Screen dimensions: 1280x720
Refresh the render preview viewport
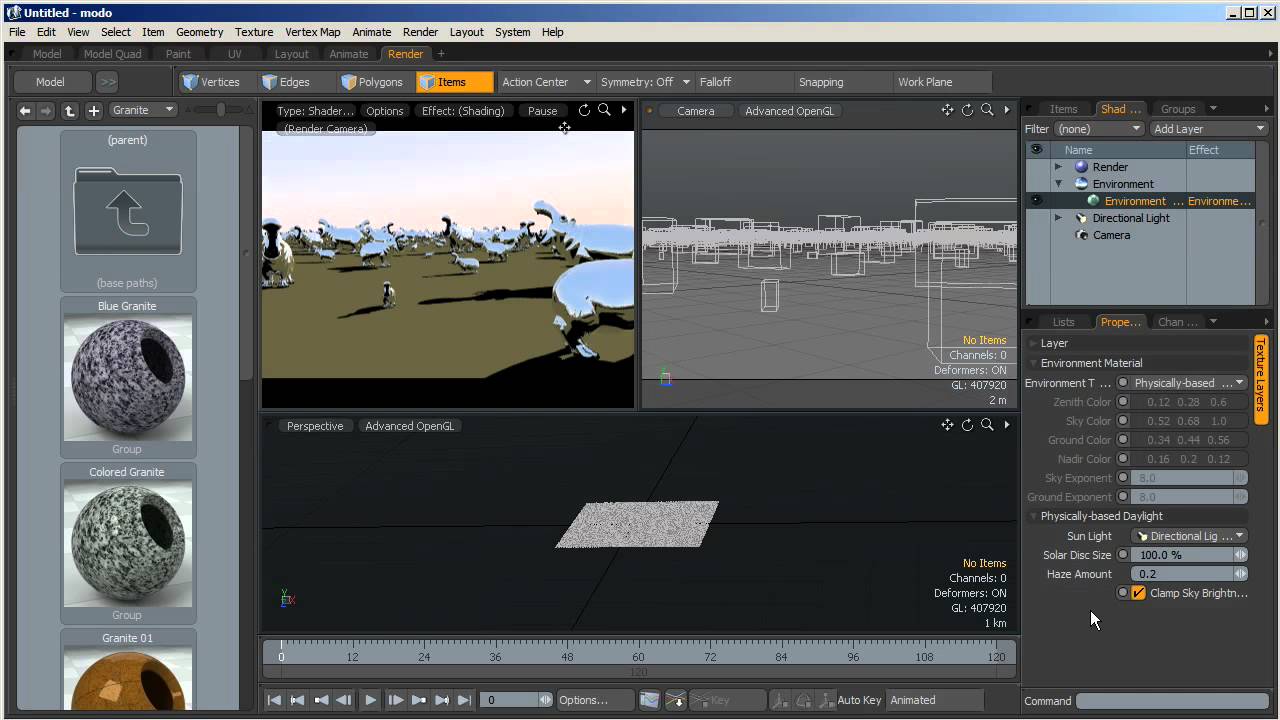(x=584, y=110)
